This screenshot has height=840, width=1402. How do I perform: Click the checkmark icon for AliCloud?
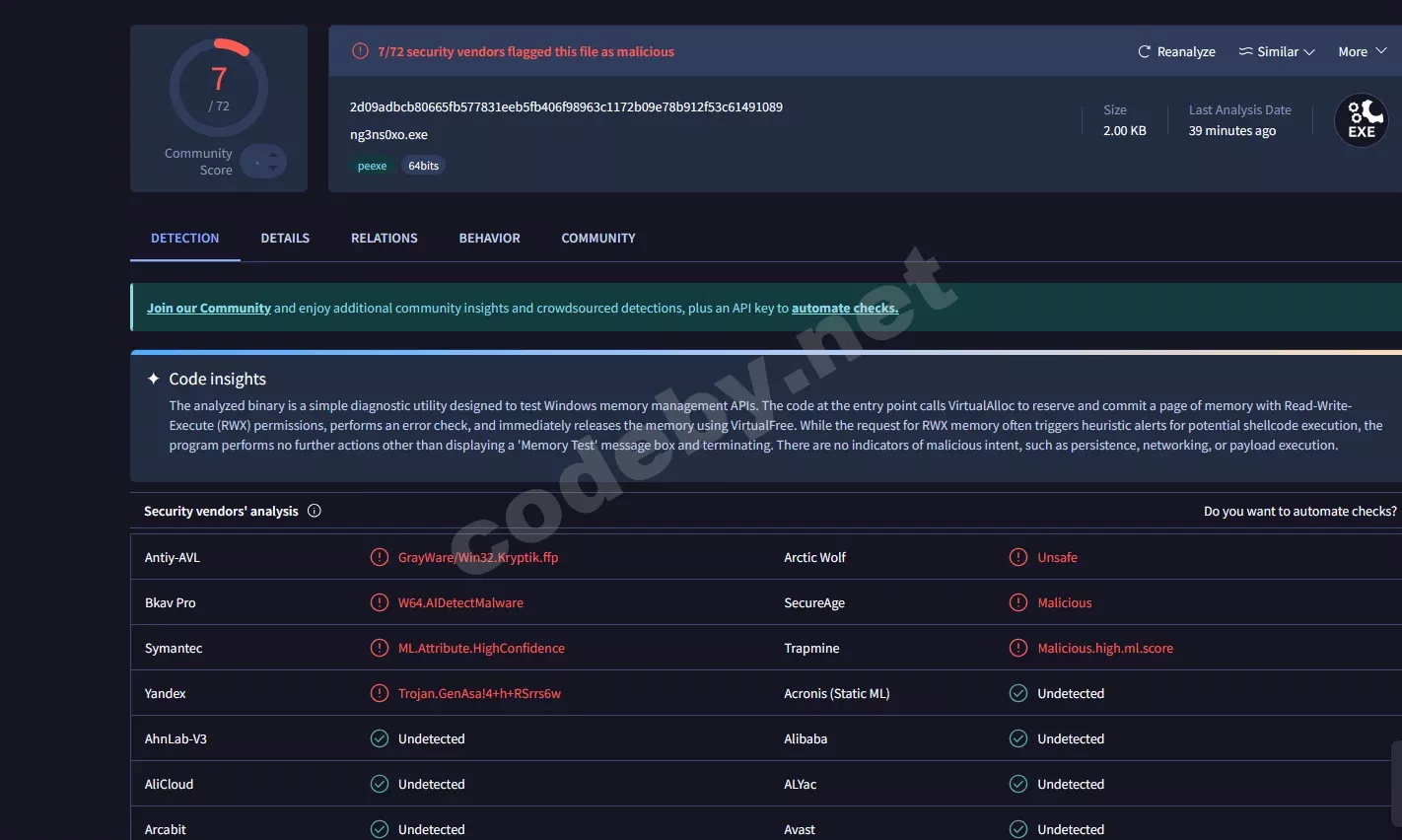tap(380, 784)
